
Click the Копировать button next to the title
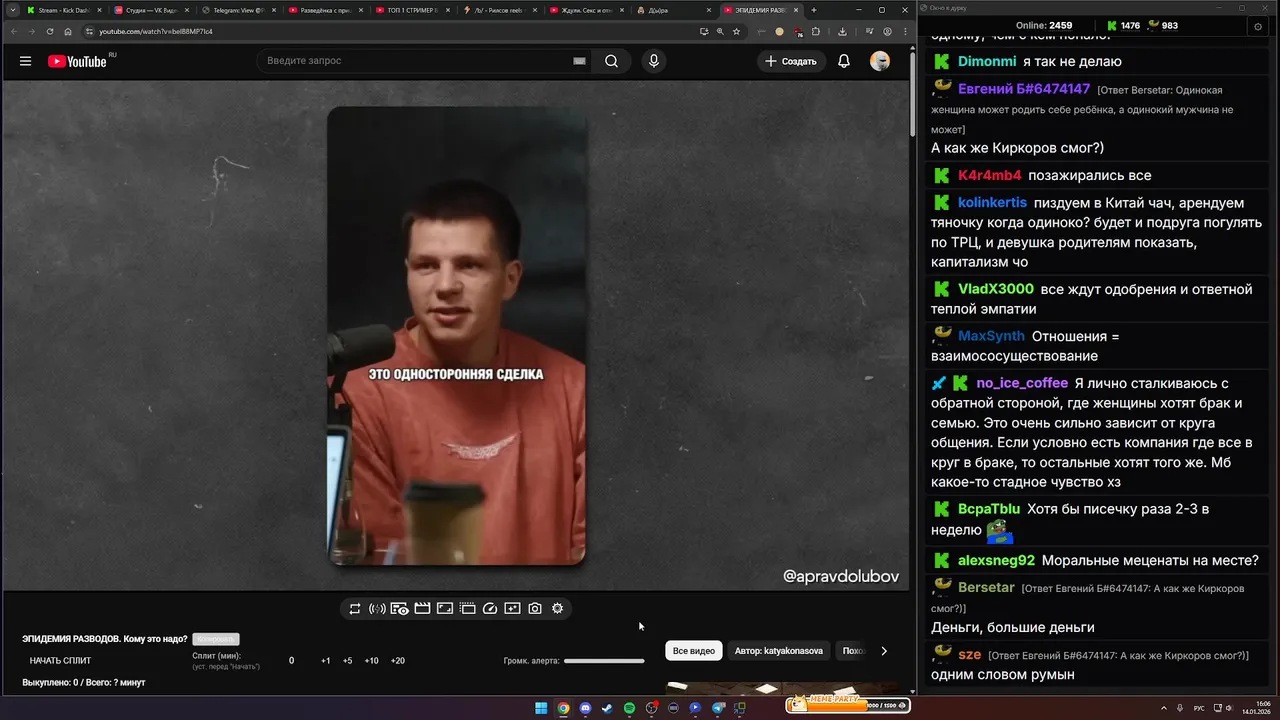(216, 639)
